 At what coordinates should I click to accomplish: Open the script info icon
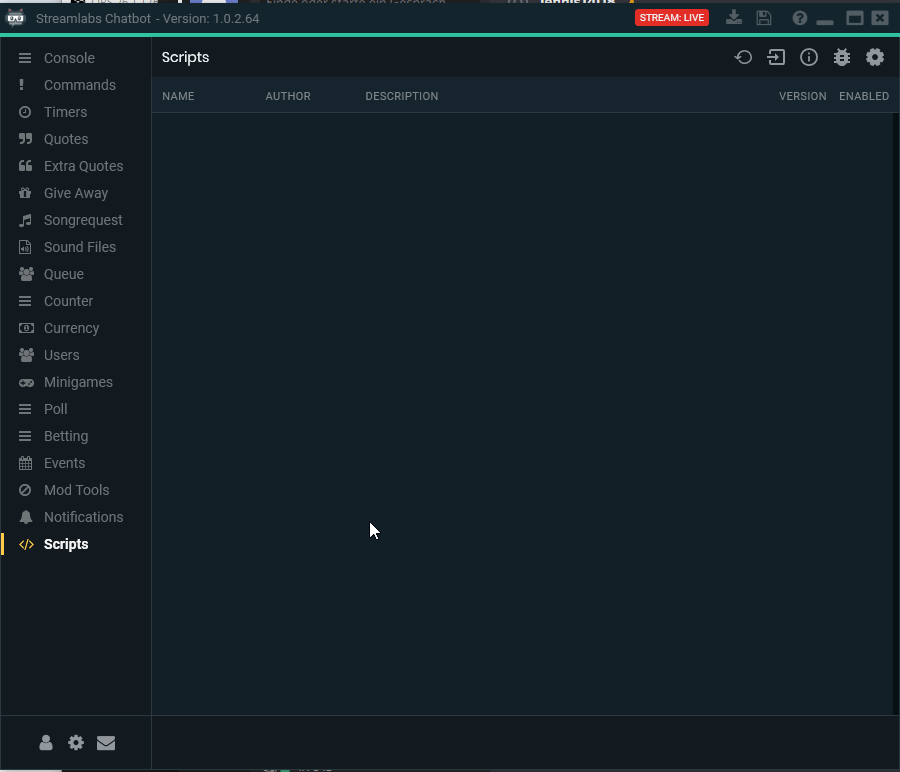(809, 58)
